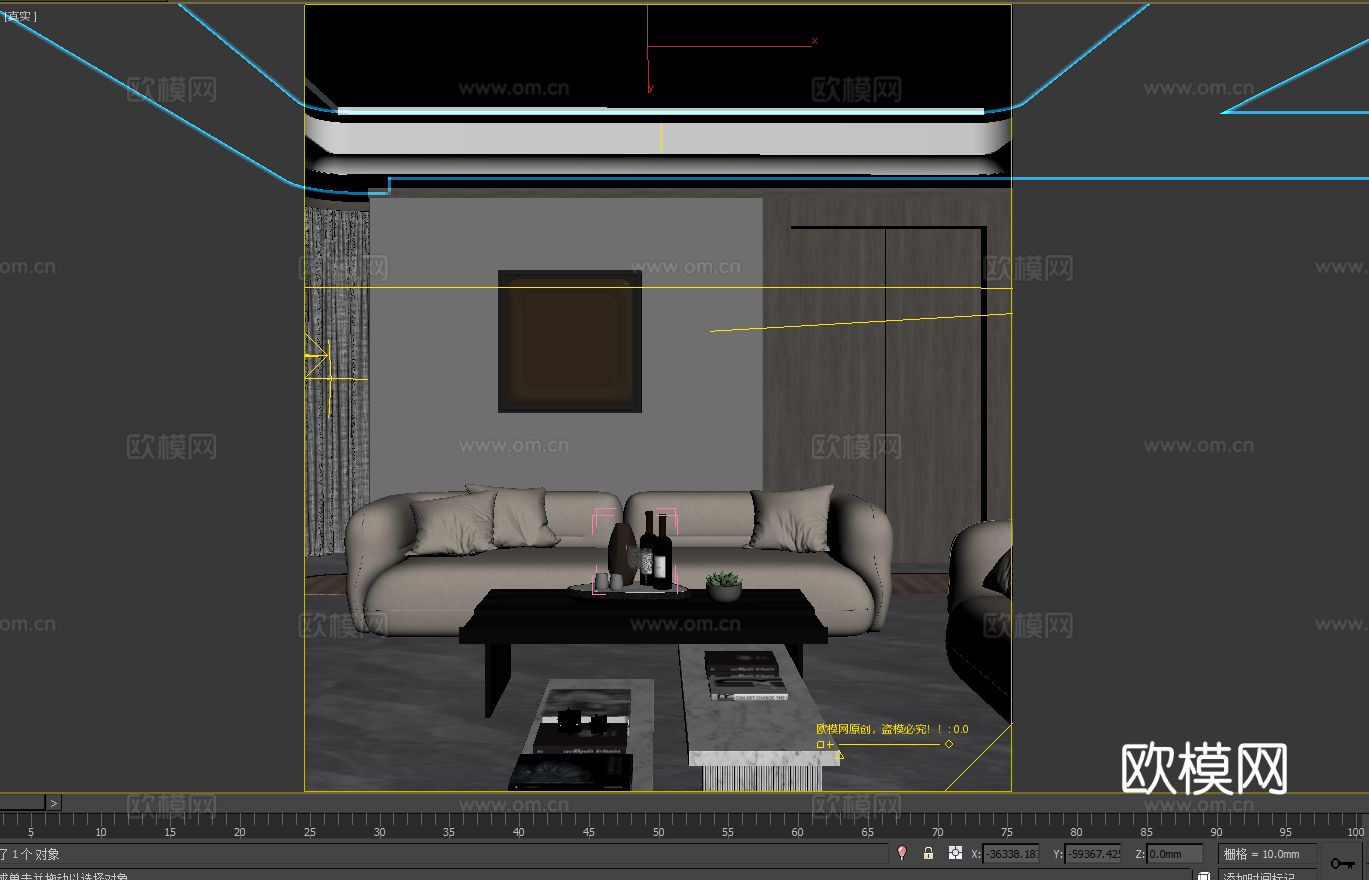
Task: Select the wine bottles on the coffee table
Action: point(656,552)
